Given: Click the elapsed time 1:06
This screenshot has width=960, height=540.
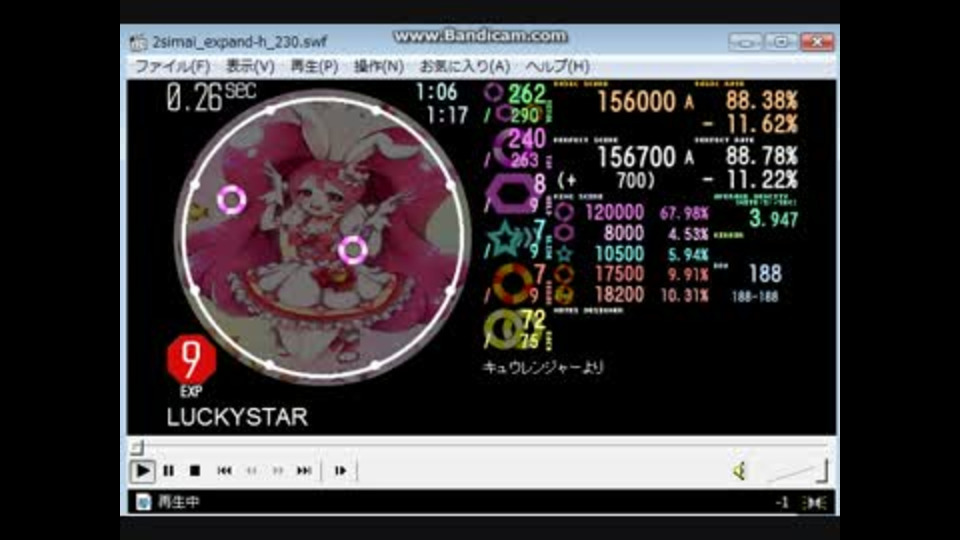Looking at the screenshot, I should (x=436, y=92).
